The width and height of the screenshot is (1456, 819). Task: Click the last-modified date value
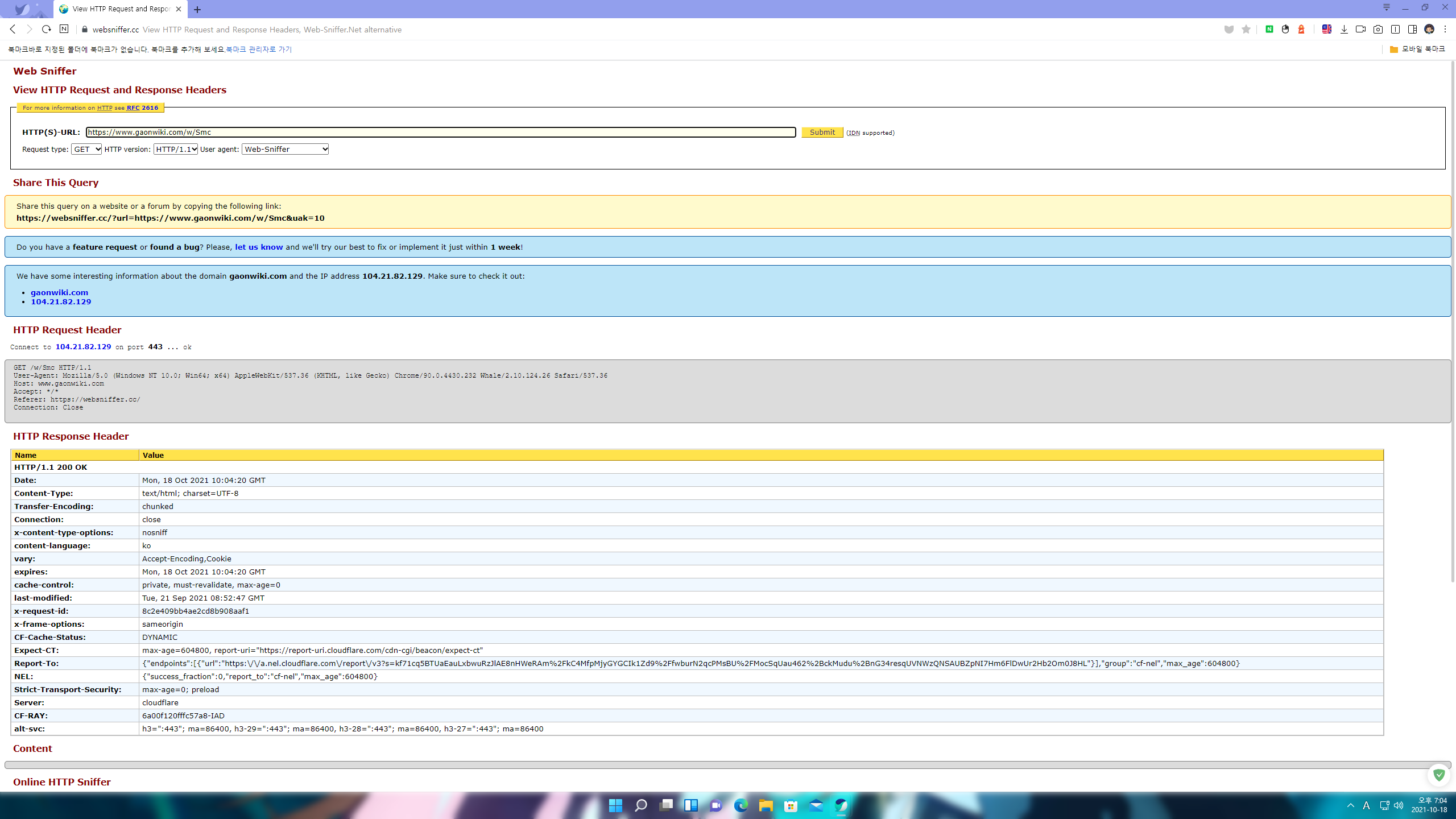(x=203, y=598)
